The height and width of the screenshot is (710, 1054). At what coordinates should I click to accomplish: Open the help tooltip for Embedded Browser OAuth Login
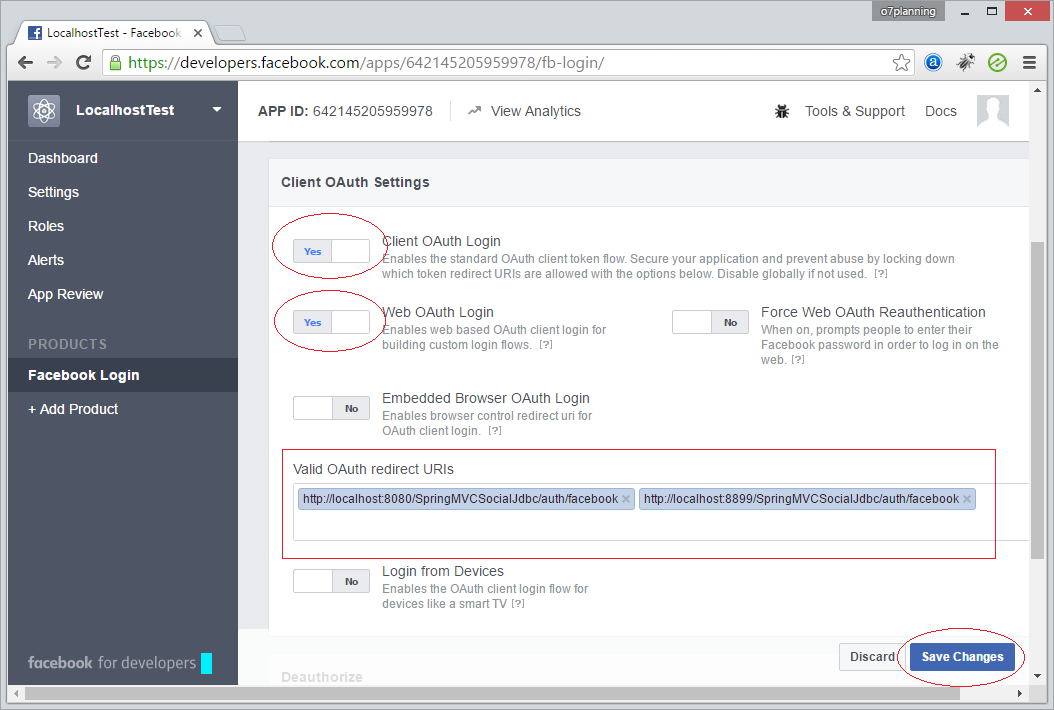point(495,431)
